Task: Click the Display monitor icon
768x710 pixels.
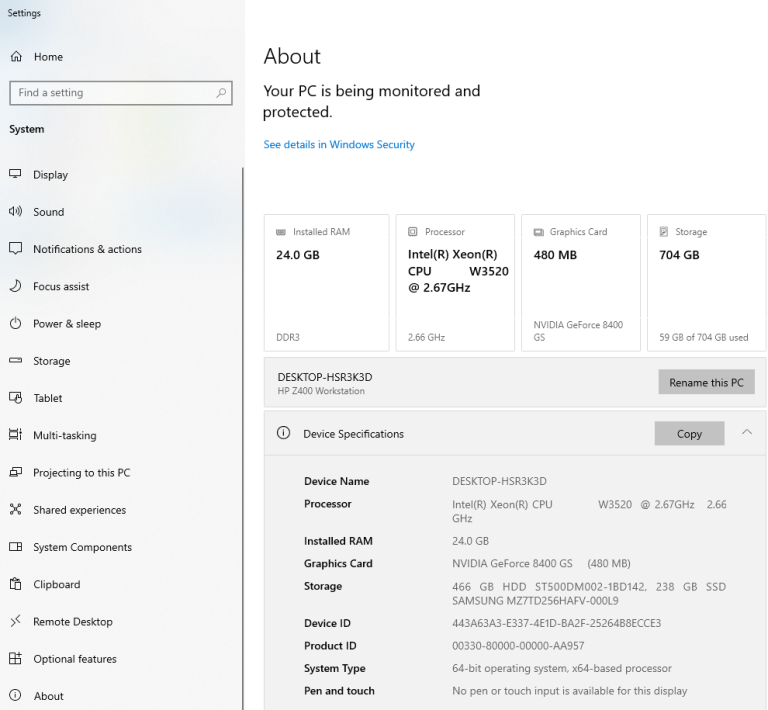Action: [16, 174]
